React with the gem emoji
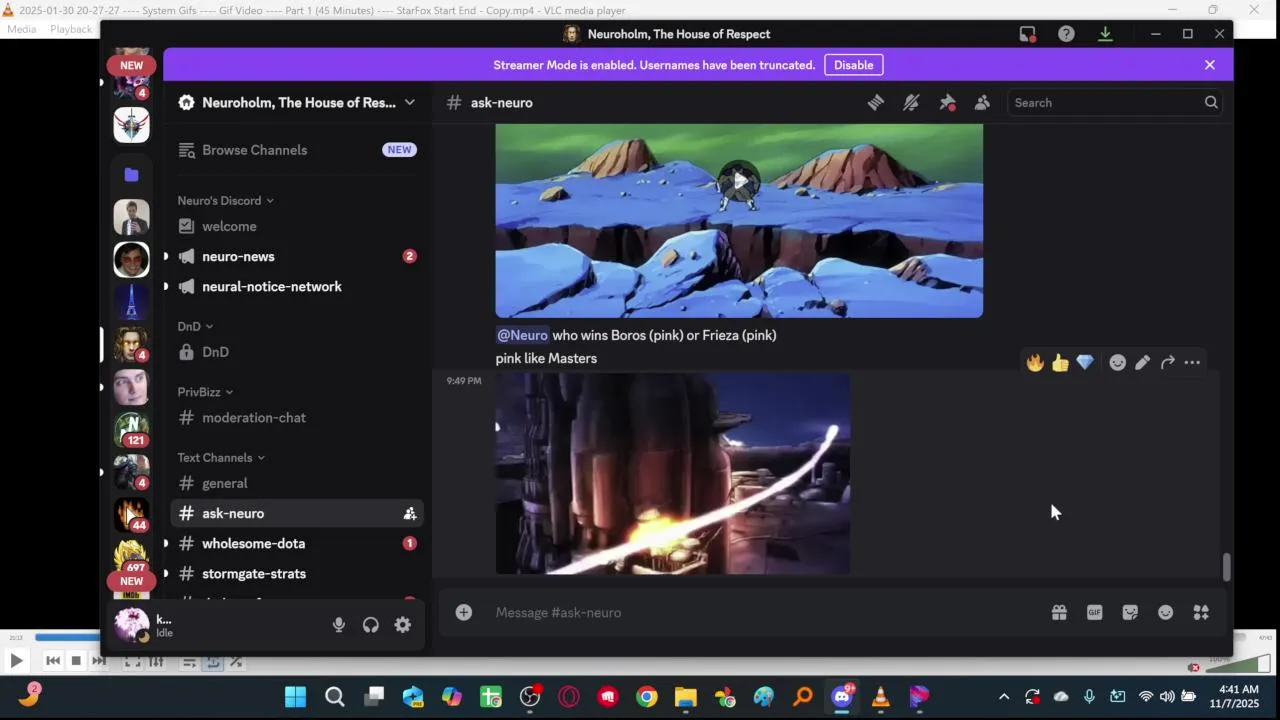Screen dimensions: 1280x720 [1085, 363]
